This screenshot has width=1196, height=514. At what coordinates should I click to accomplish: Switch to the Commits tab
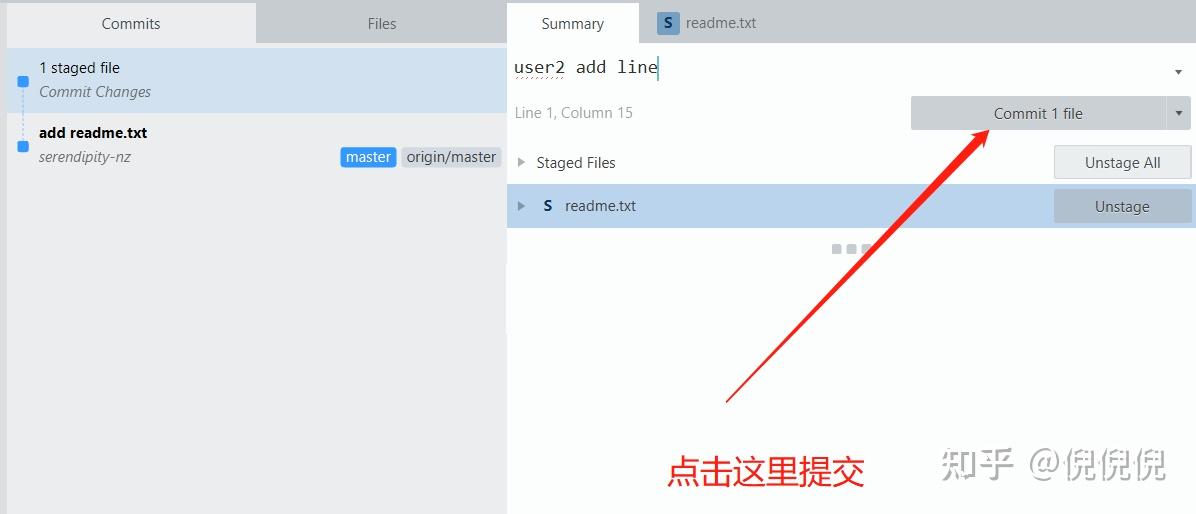(x=131, y=24)
